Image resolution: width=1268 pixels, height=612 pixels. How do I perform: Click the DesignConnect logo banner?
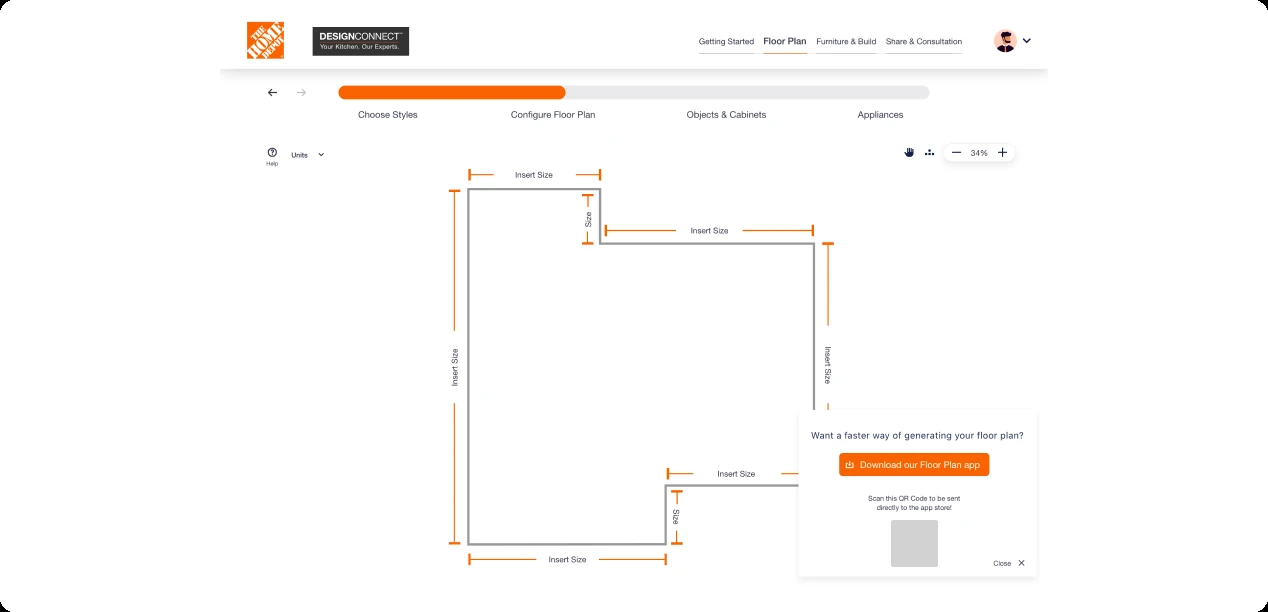coord(360,41)
